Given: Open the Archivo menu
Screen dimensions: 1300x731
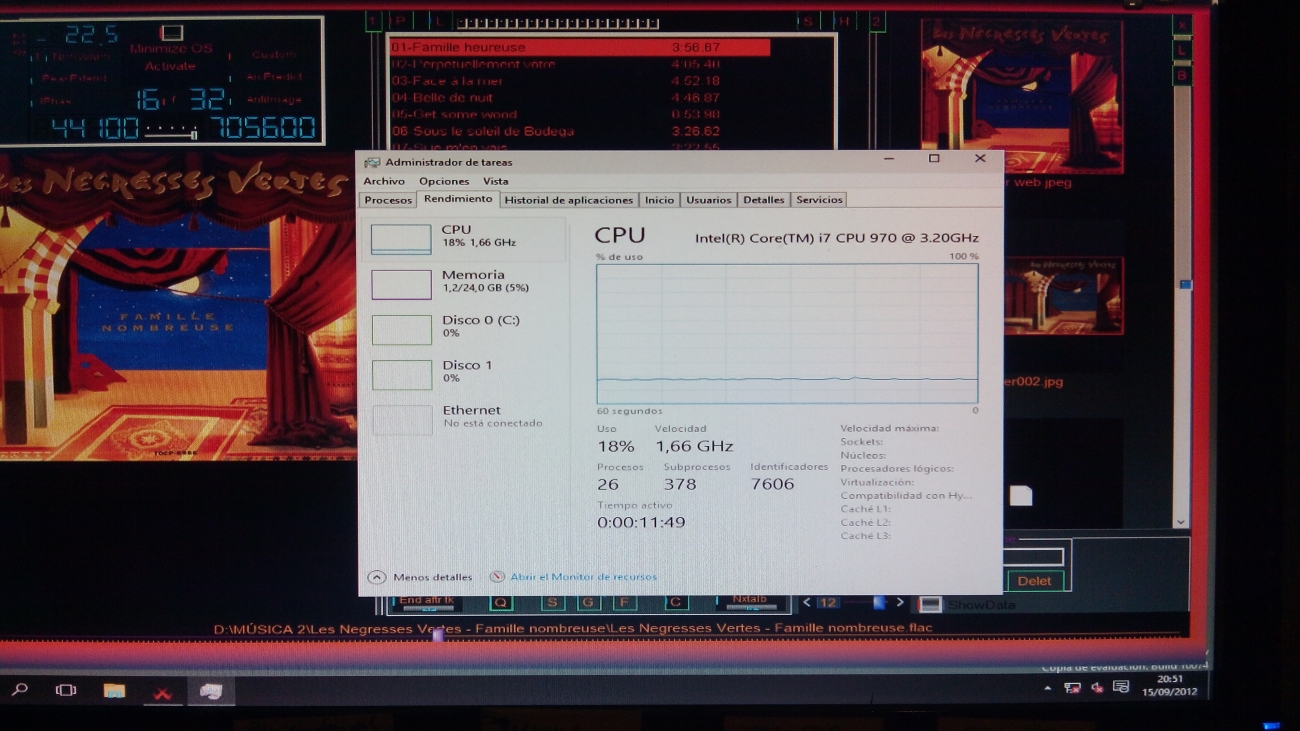Looking at the screenshot, I should [384, 181].
